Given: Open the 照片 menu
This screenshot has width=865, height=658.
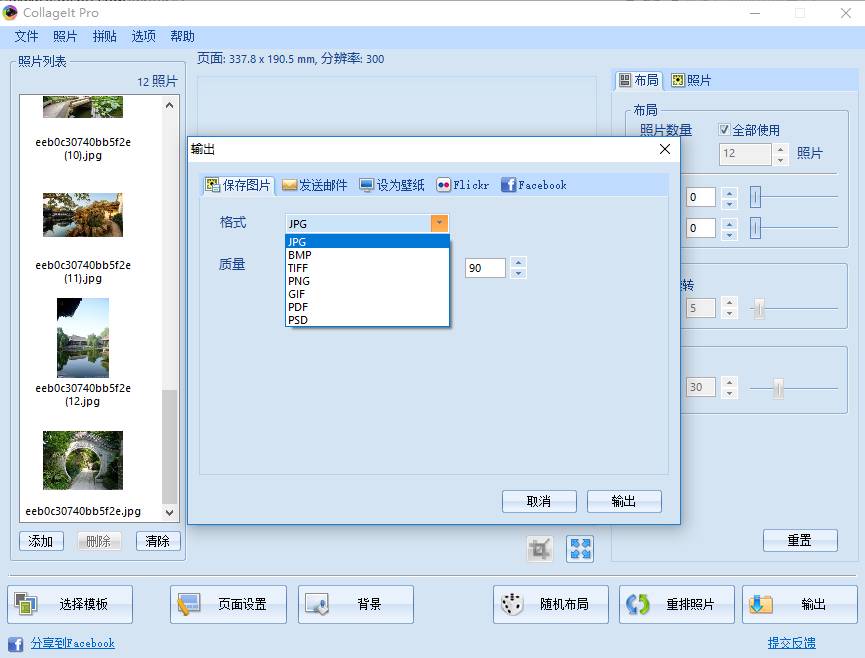Looking at the screenshot, I should (x=65, y=36).
